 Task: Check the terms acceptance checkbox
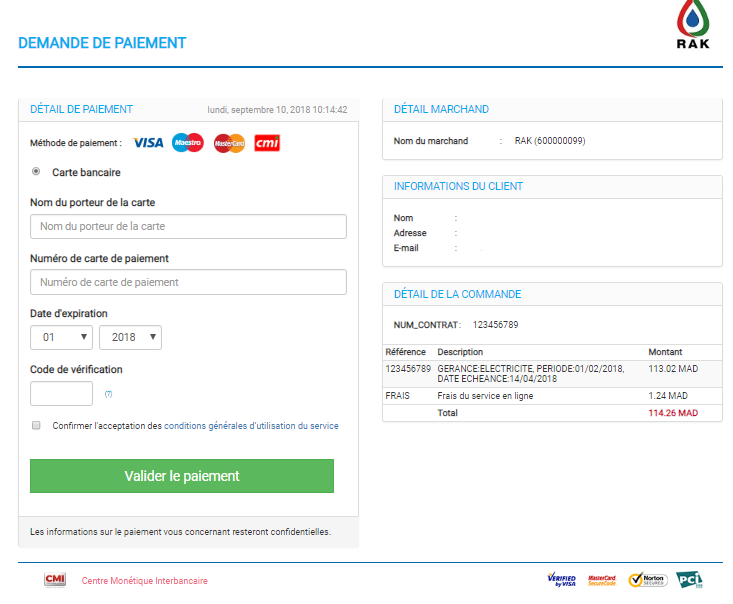(37, 425)
